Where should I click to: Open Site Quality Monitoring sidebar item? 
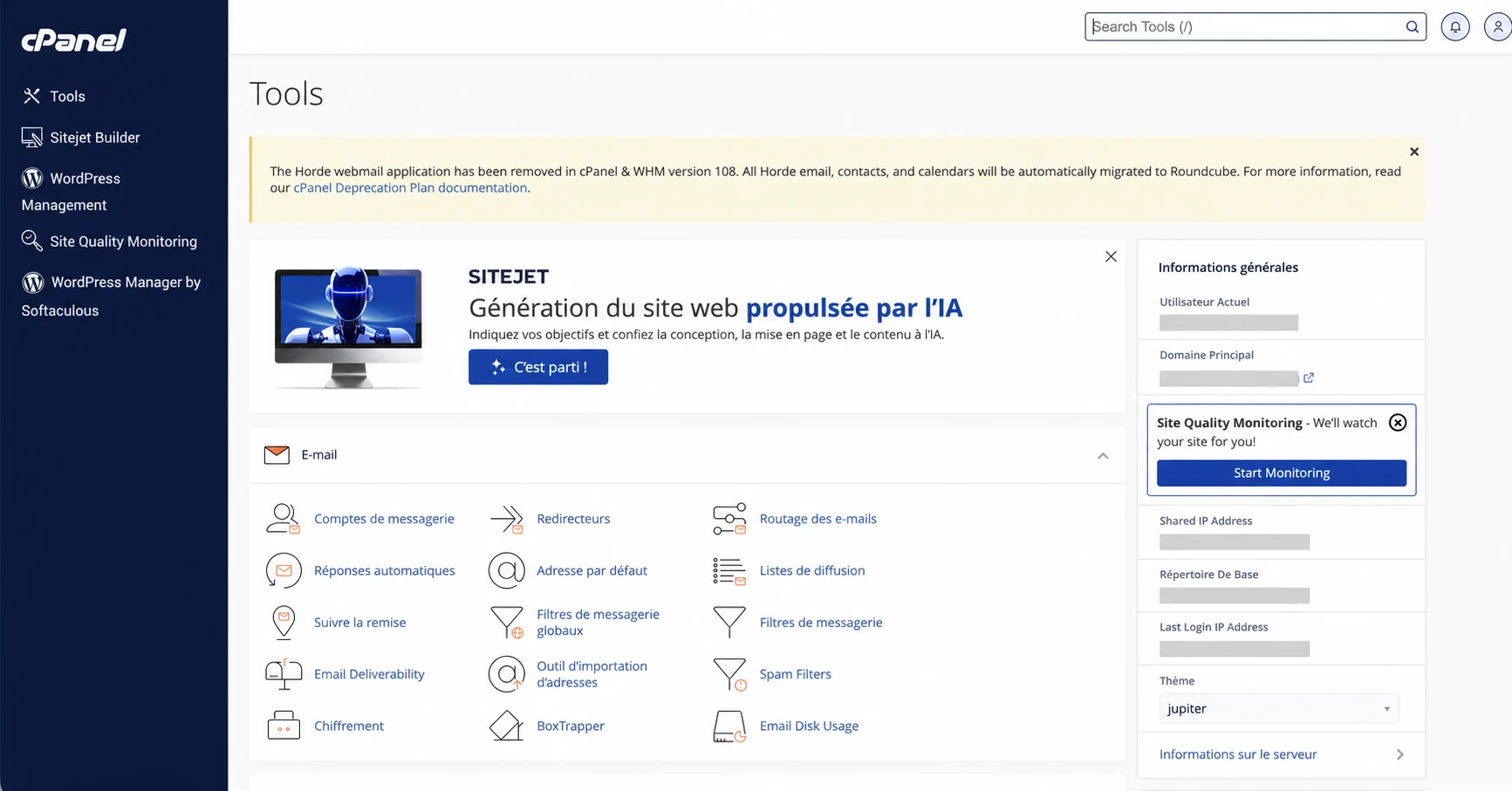[x=123, y=242]
